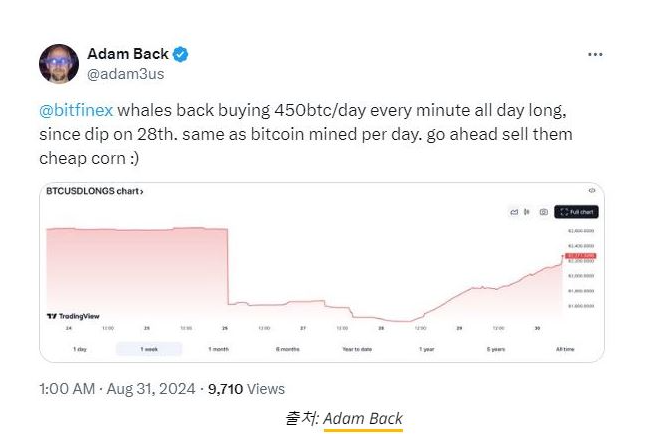The height and width of the screenshot is (442, 660).
Task: Click the chart type icon beside the camera
Action: pos(514,212)
